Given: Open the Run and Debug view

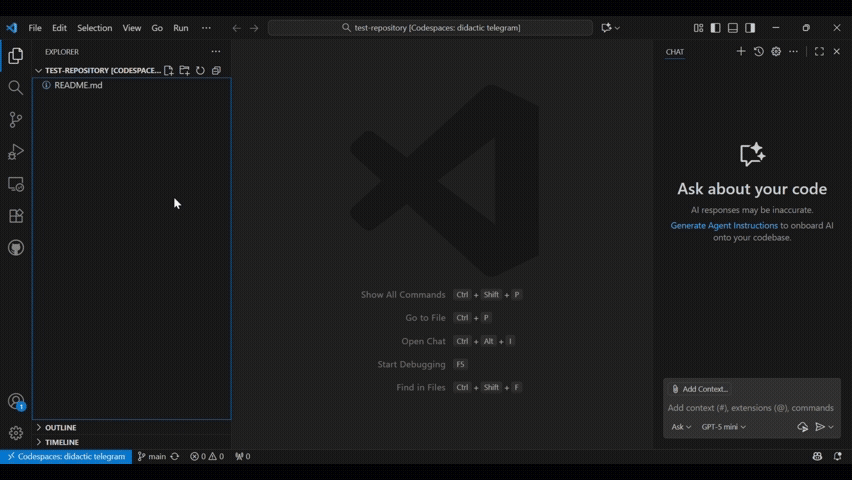Looking at the screenshot, I should tap(16, 152).
